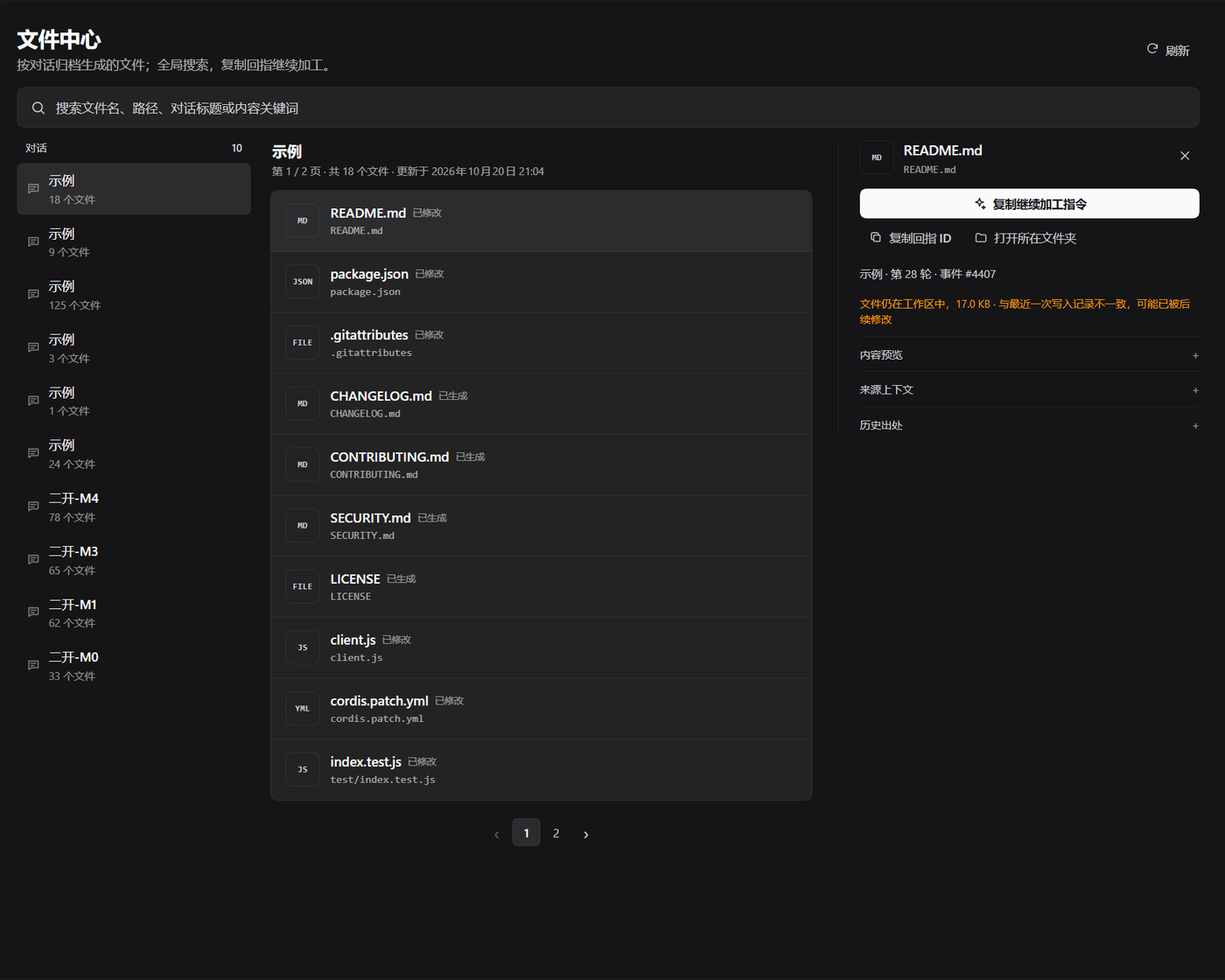The height and width of the screenshot is (980, 1225).
Task: Select the index.test.js file name
Action: coord(366,762)
